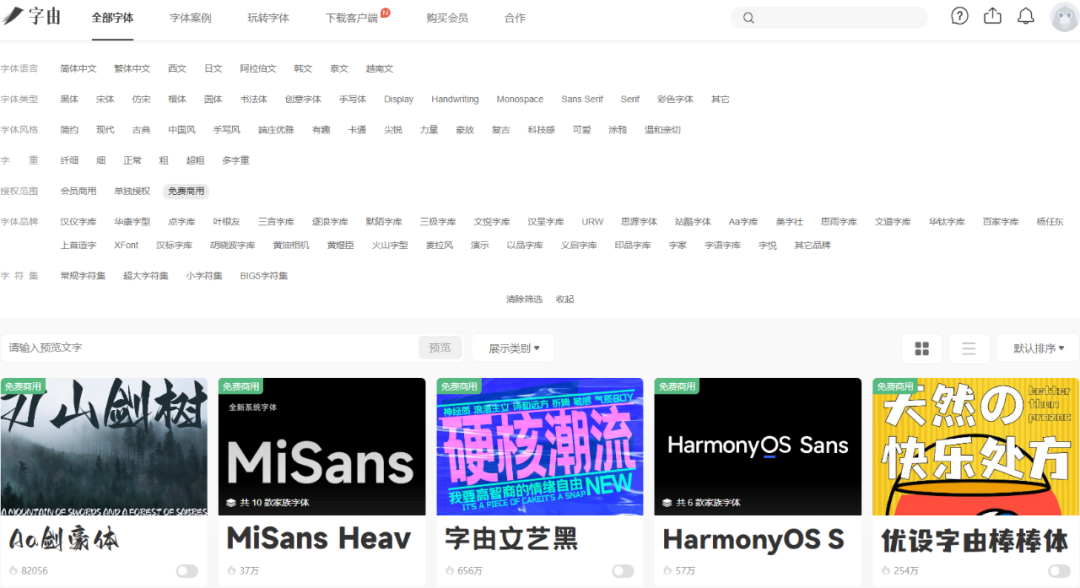Filter by URW brand
1080x588 pixels.
pos(592,222)
